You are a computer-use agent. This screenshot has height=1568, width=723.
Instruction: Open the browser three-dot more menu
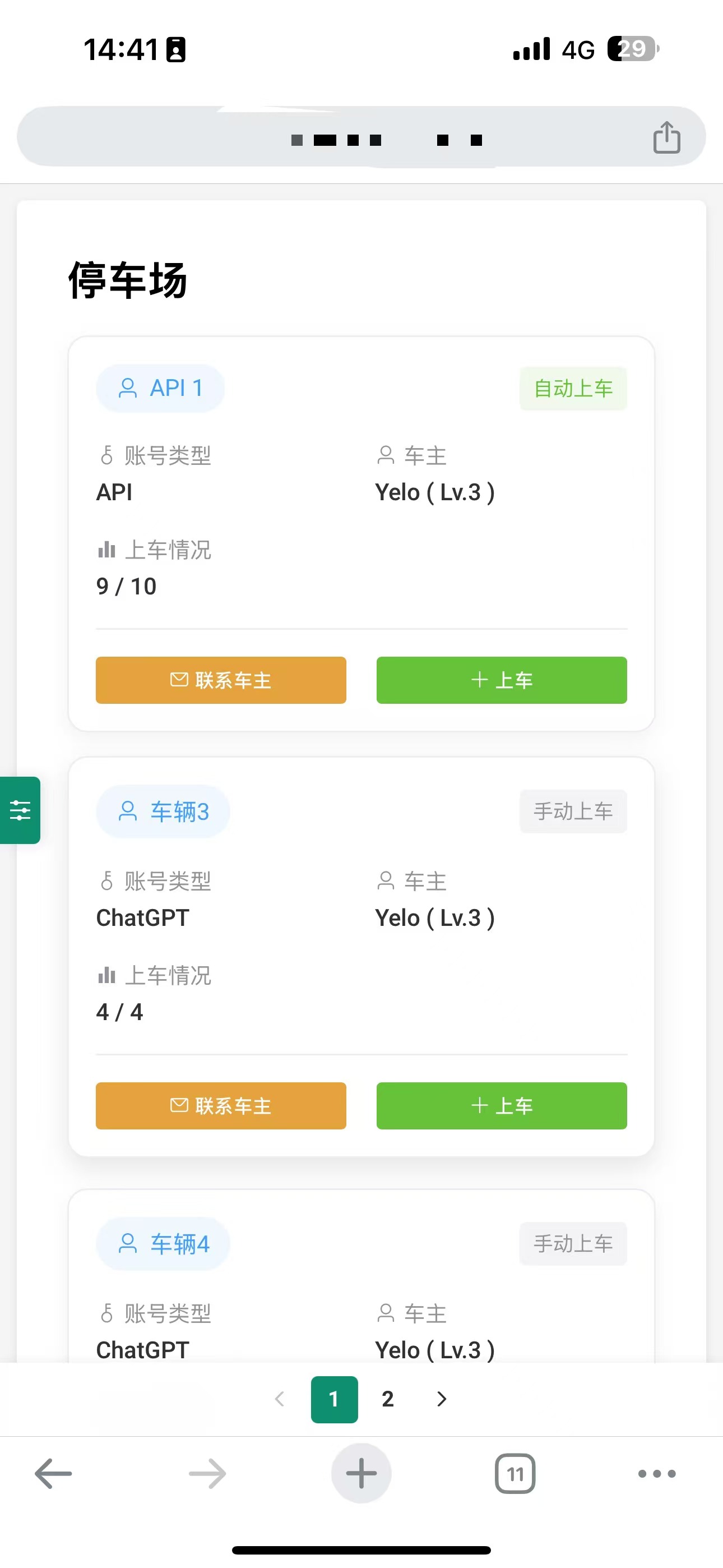pos(657,1474)
